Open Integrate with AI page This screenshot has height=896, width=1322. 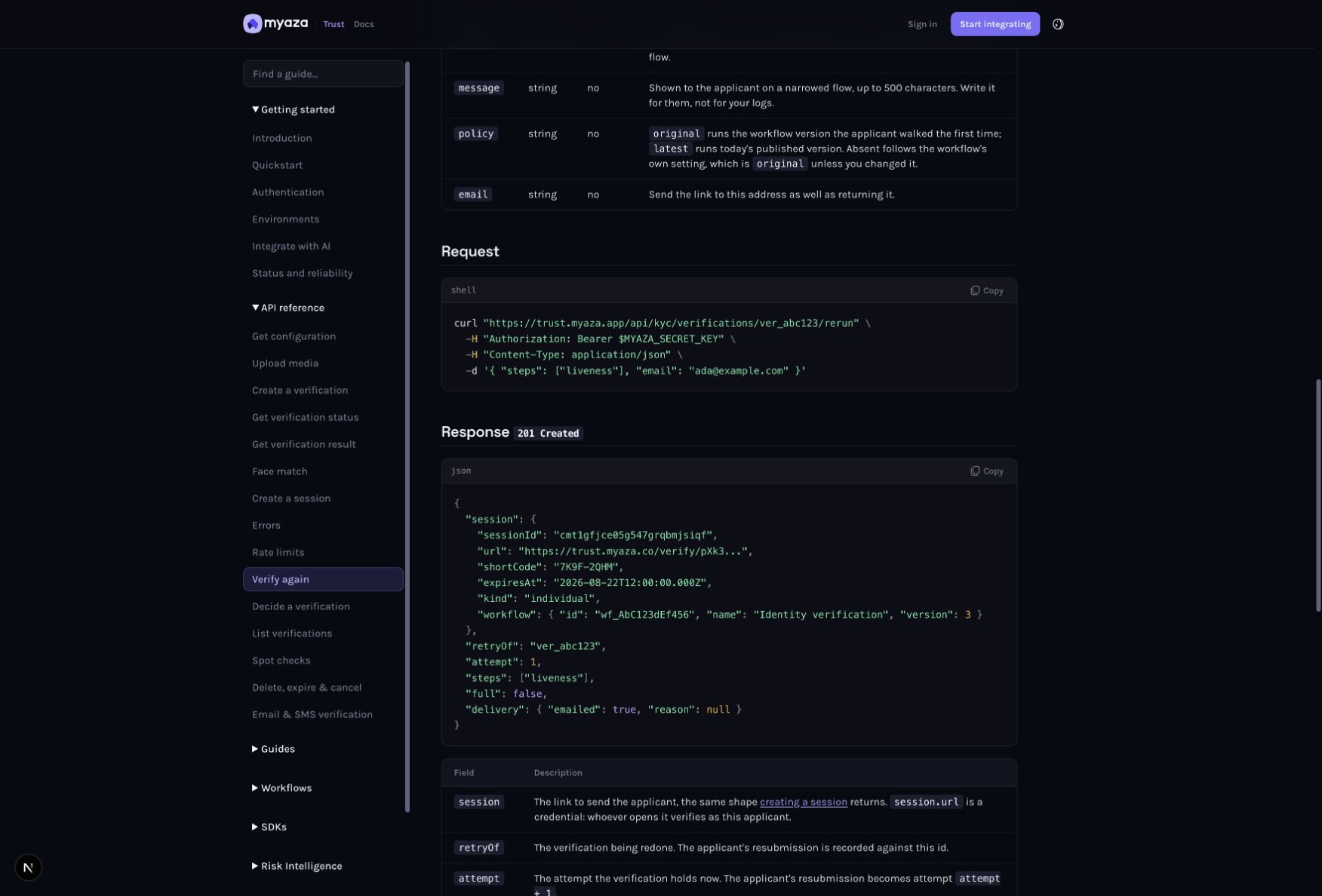point(291,247)
